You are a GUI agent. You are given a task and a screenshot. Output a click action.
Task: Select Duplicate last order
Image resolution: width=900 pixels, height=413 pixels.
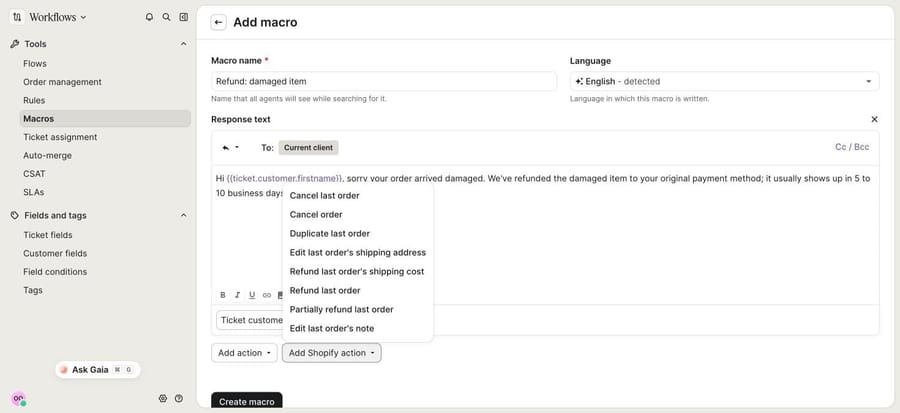[329, 233]
